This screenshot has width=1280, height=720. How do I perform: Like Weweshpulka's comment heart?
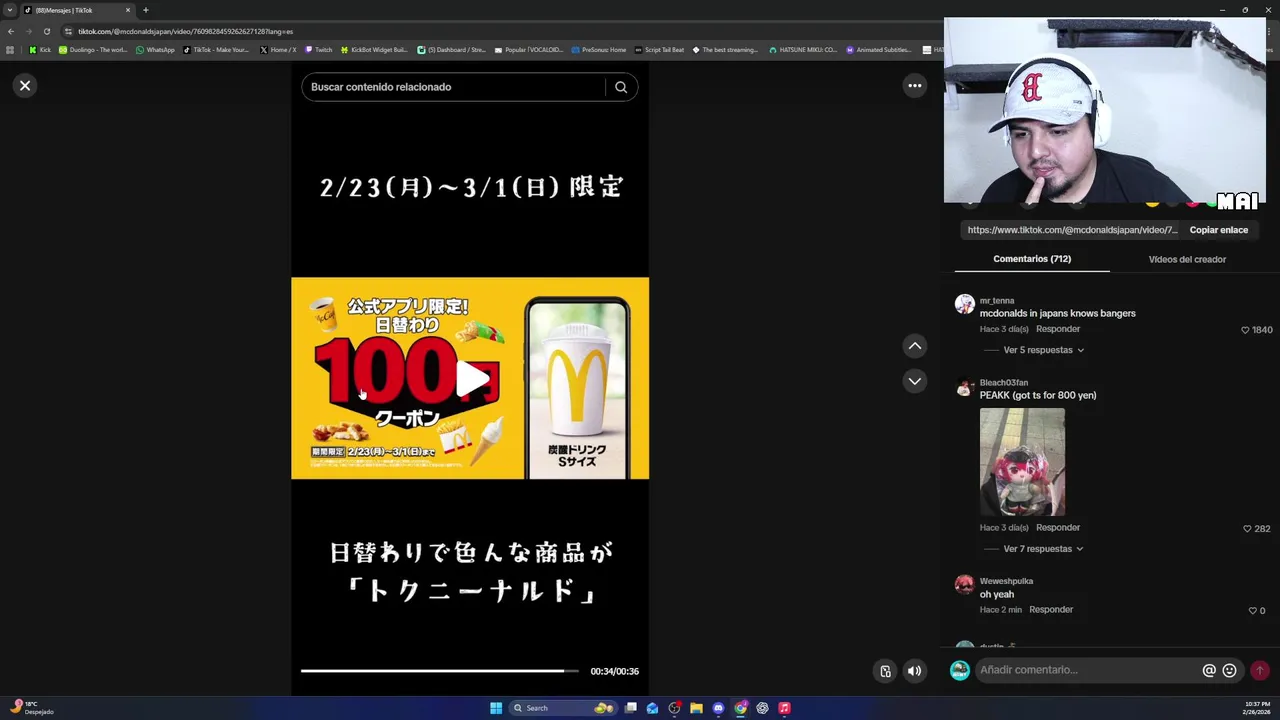click(1252, 611)
